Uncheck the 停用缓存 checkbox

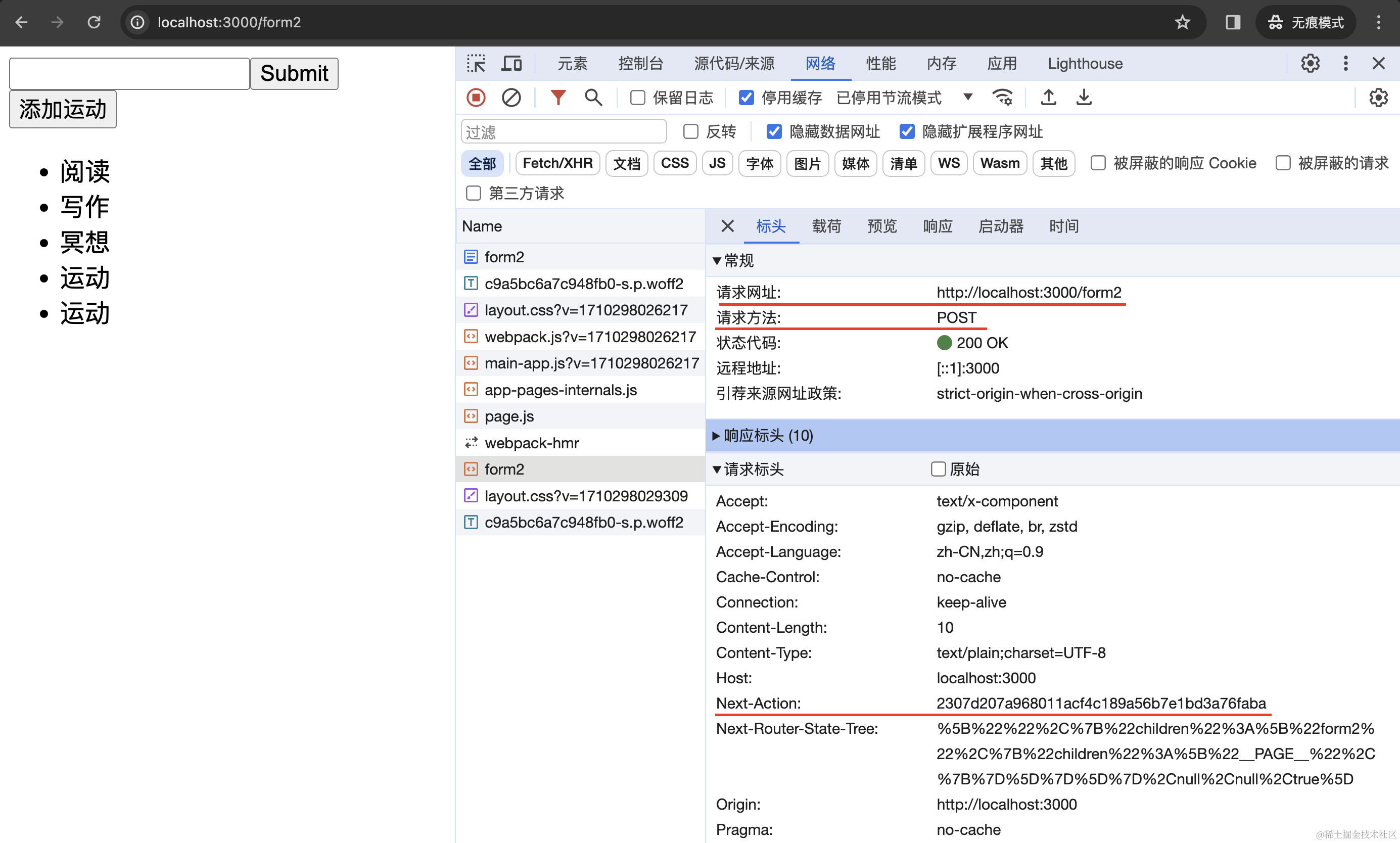746,98
